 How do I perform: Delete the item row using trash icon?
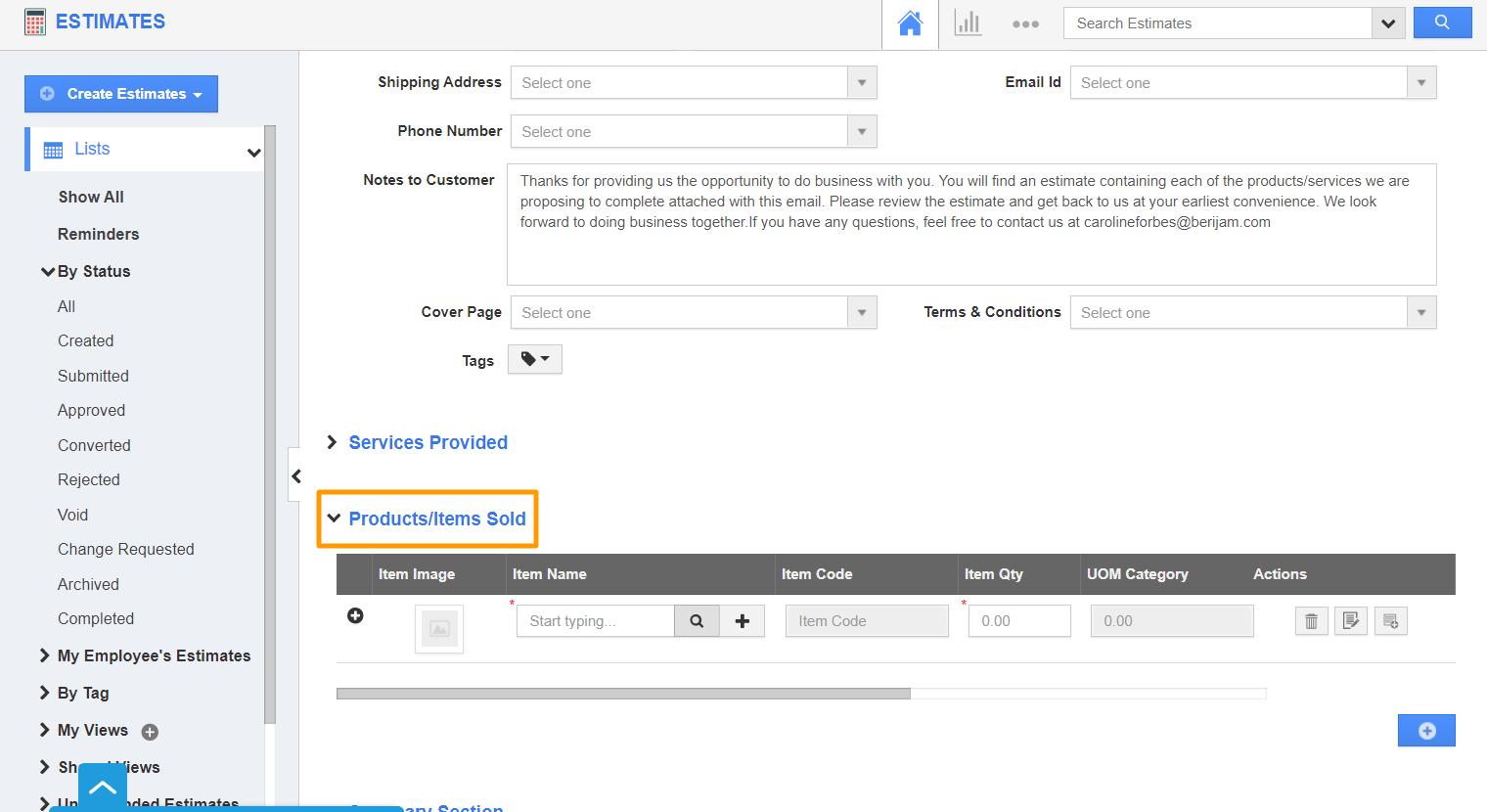(x=1311, y=620)
